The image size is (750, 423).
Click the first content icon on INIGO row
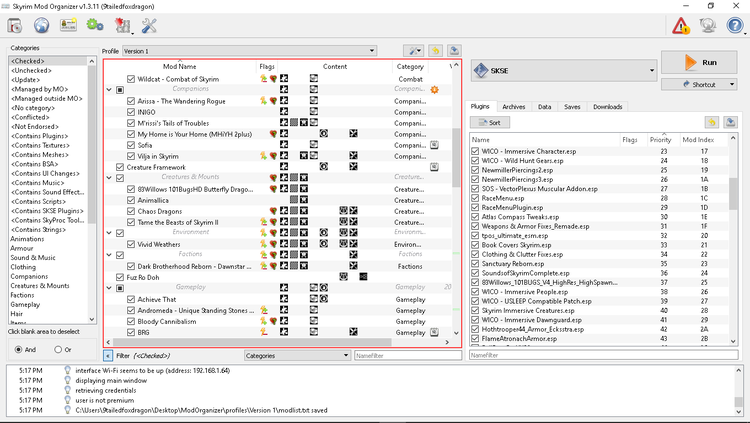click(x=284, y=112)
